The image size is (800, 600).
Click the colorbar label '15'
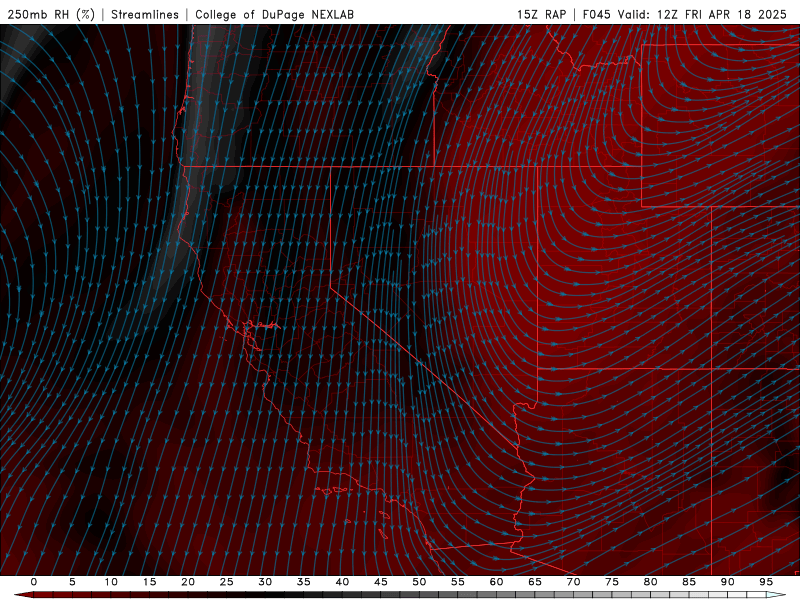coord(149,582)
